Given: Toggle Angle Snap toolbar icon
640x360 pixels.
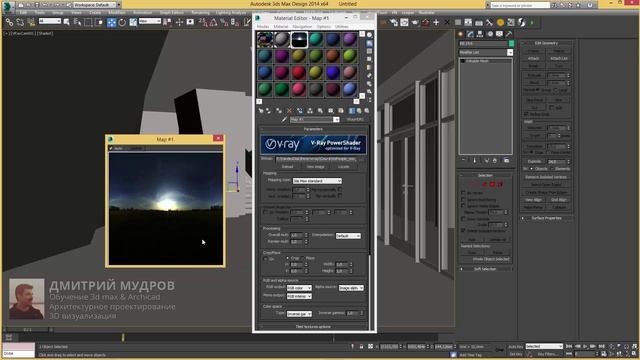Looking at the screenshot, I should (213, 22).
